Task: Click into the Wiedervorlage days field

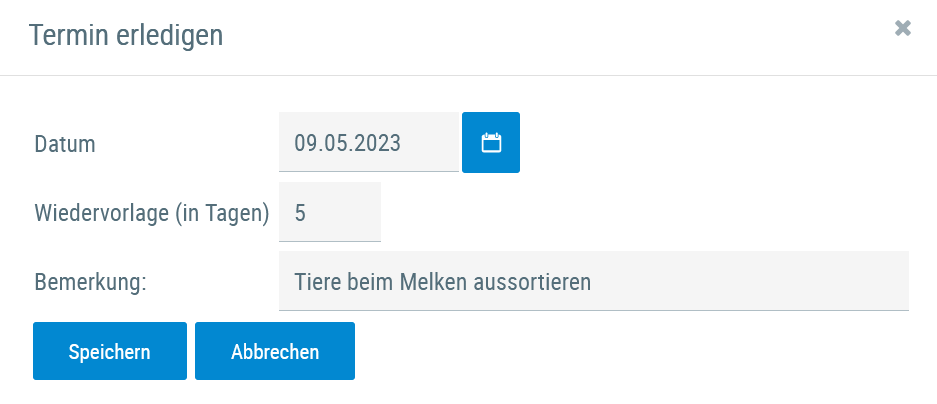Action: click(x=330, y=212)
